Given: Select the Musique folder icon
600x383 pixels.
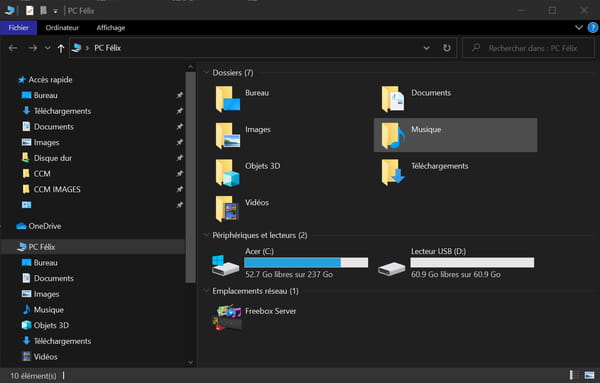Looking at the screenshot, I should (393, 136).
